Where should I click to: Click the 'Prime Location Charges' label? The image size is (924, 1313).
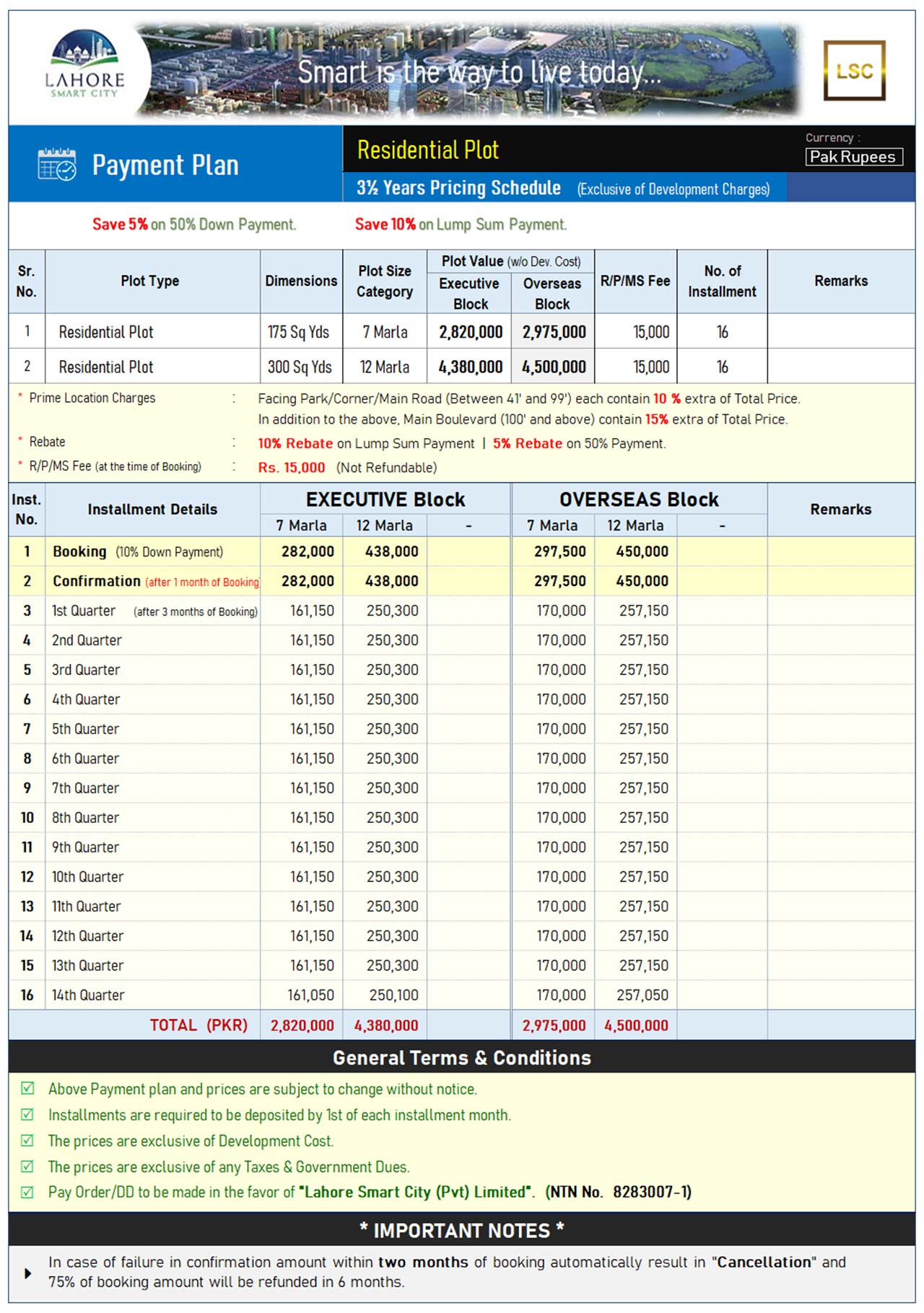click(92, 398)
